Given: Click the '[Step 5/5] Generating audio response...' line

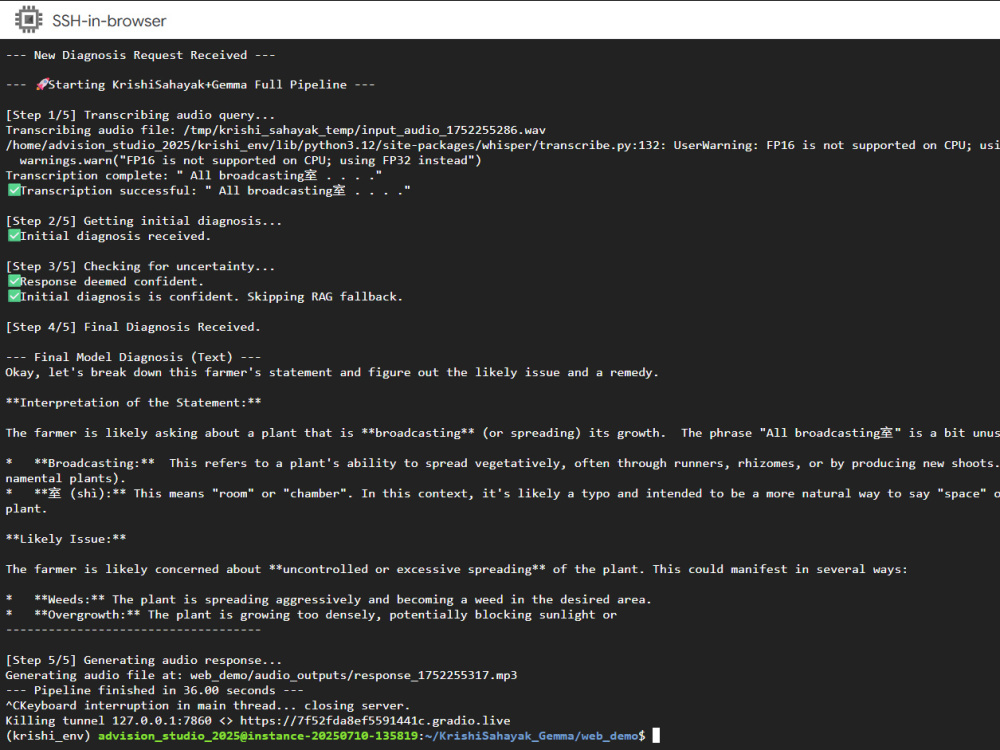Looking at the screenshot, I should (x=143, y=660).
